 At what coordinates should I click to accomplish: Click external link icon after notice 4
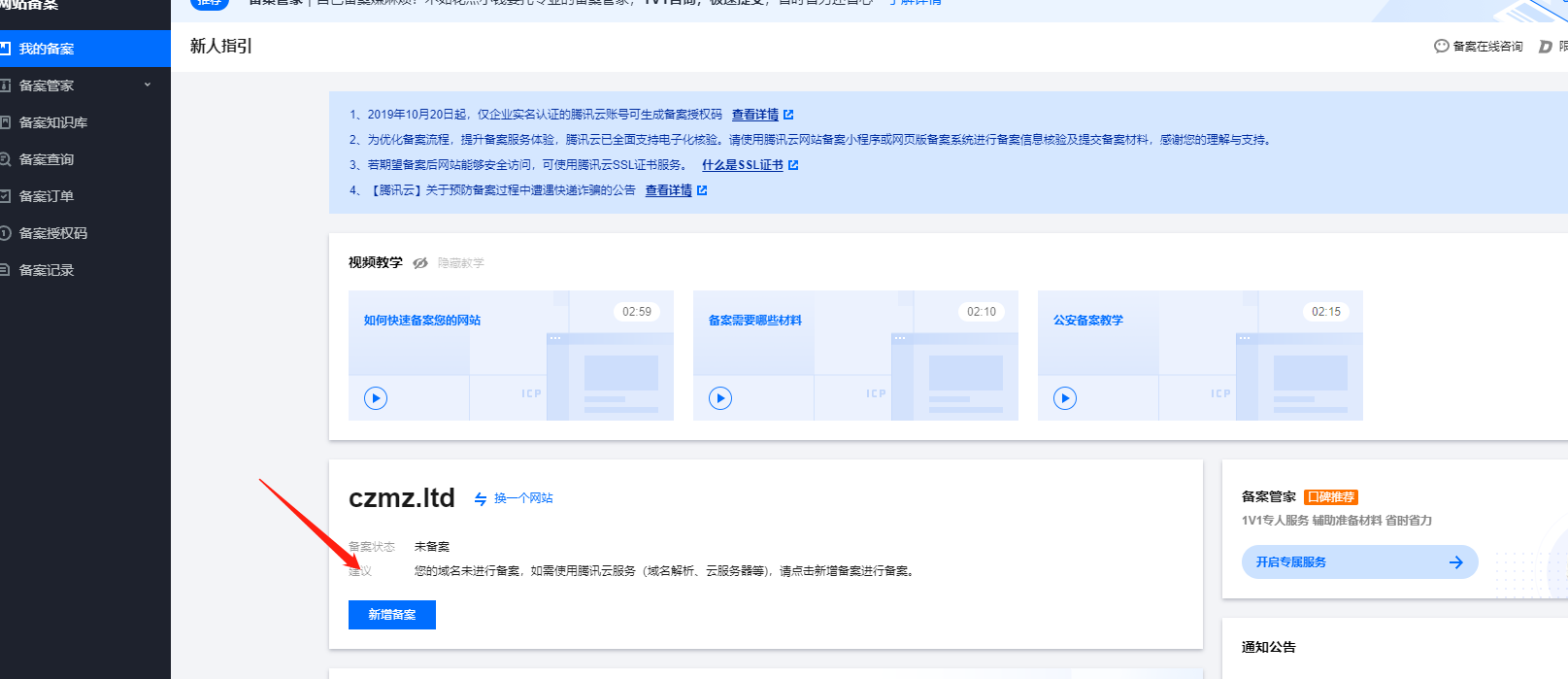click(x=702, y=190)
